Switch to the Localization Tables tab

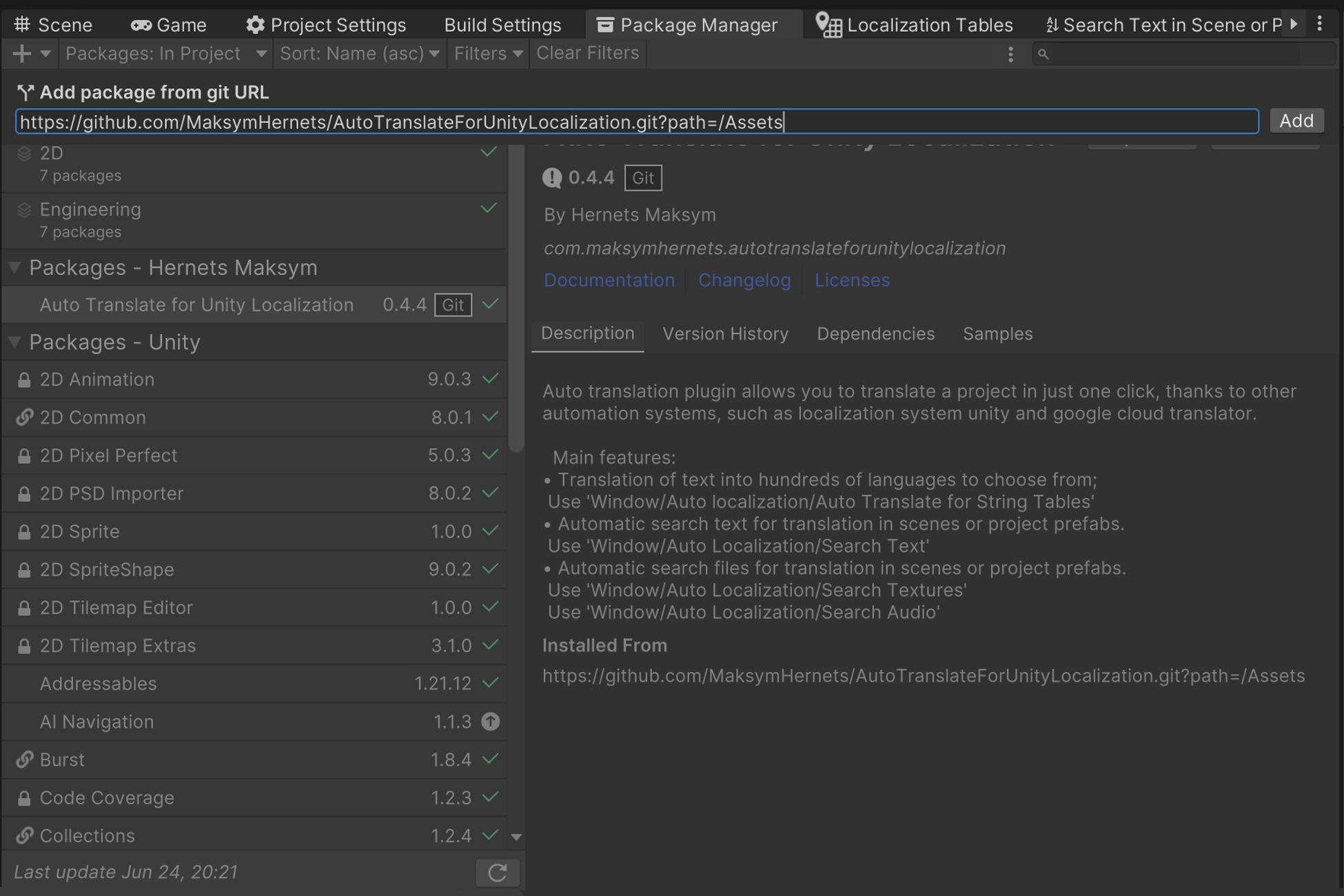[x=914, y=25]
